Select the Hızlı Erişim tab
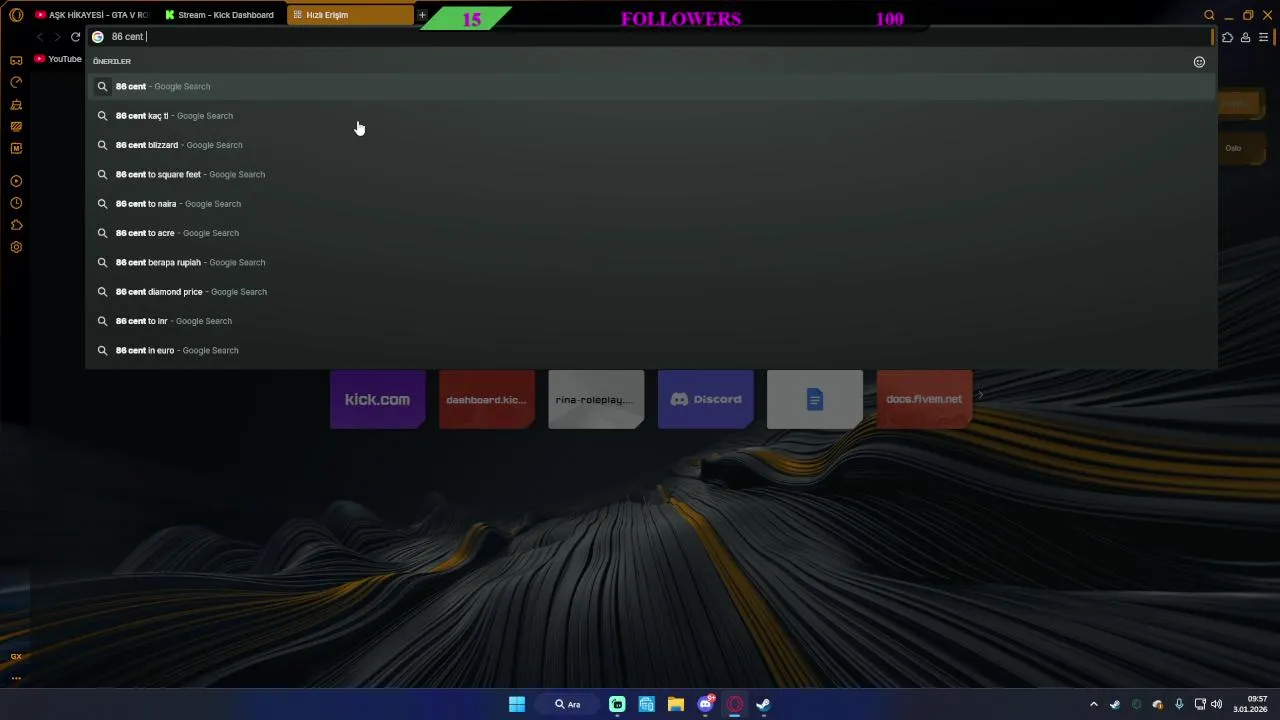Image resolution: width=1280 pixels, height=720 pixels. (x=349, y=15)
